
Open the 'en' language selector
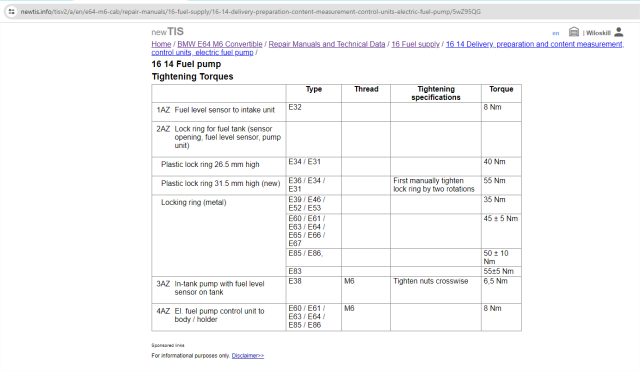point(556,33)
